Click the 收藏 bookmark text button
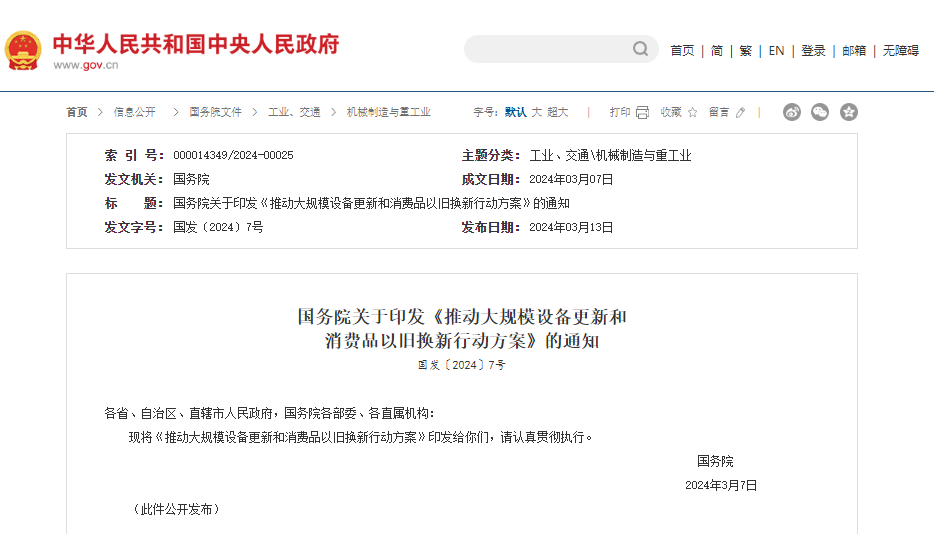934x534 pixels. [671, 112]
